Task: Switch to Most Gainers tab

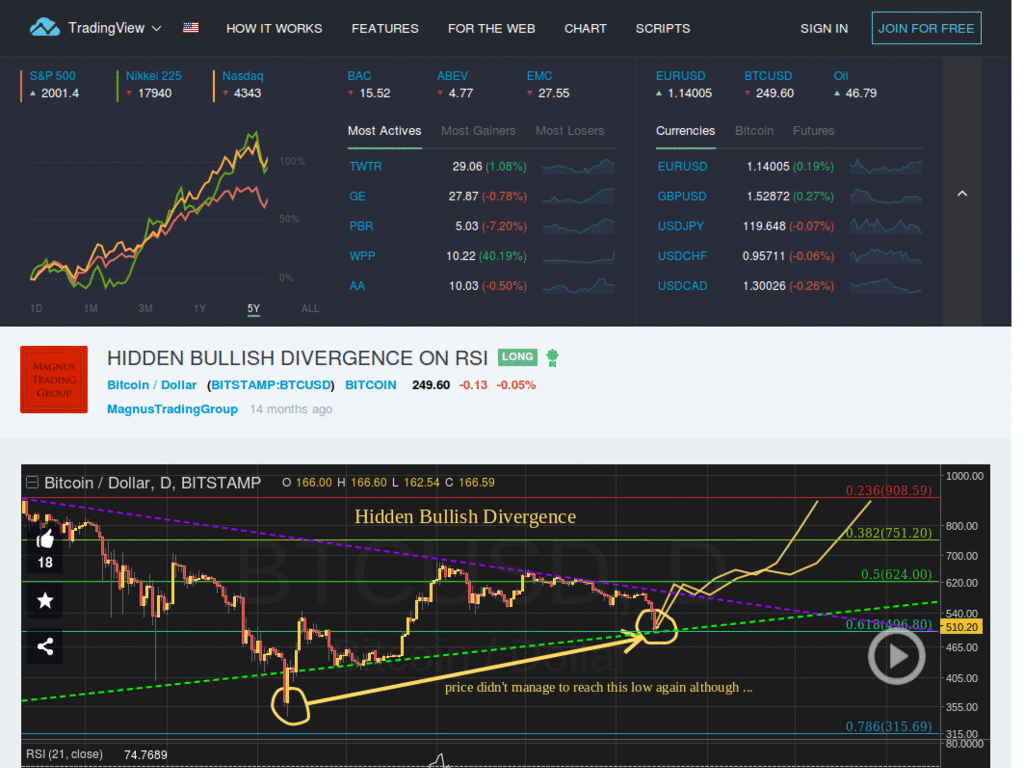Action: (x=478, y=131)
